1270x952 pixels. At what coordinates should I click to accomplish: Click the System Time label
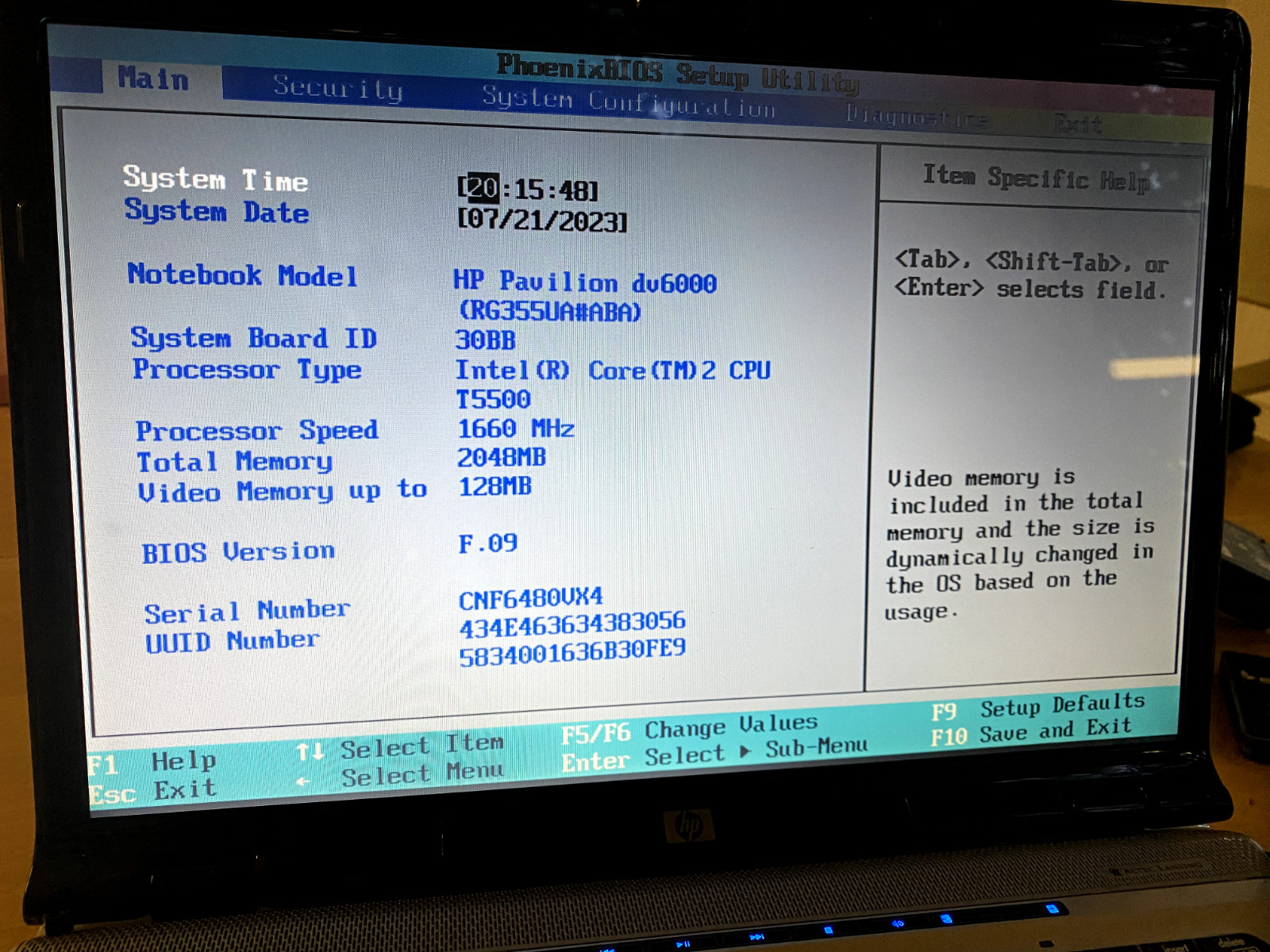click(x=215, y=179)
